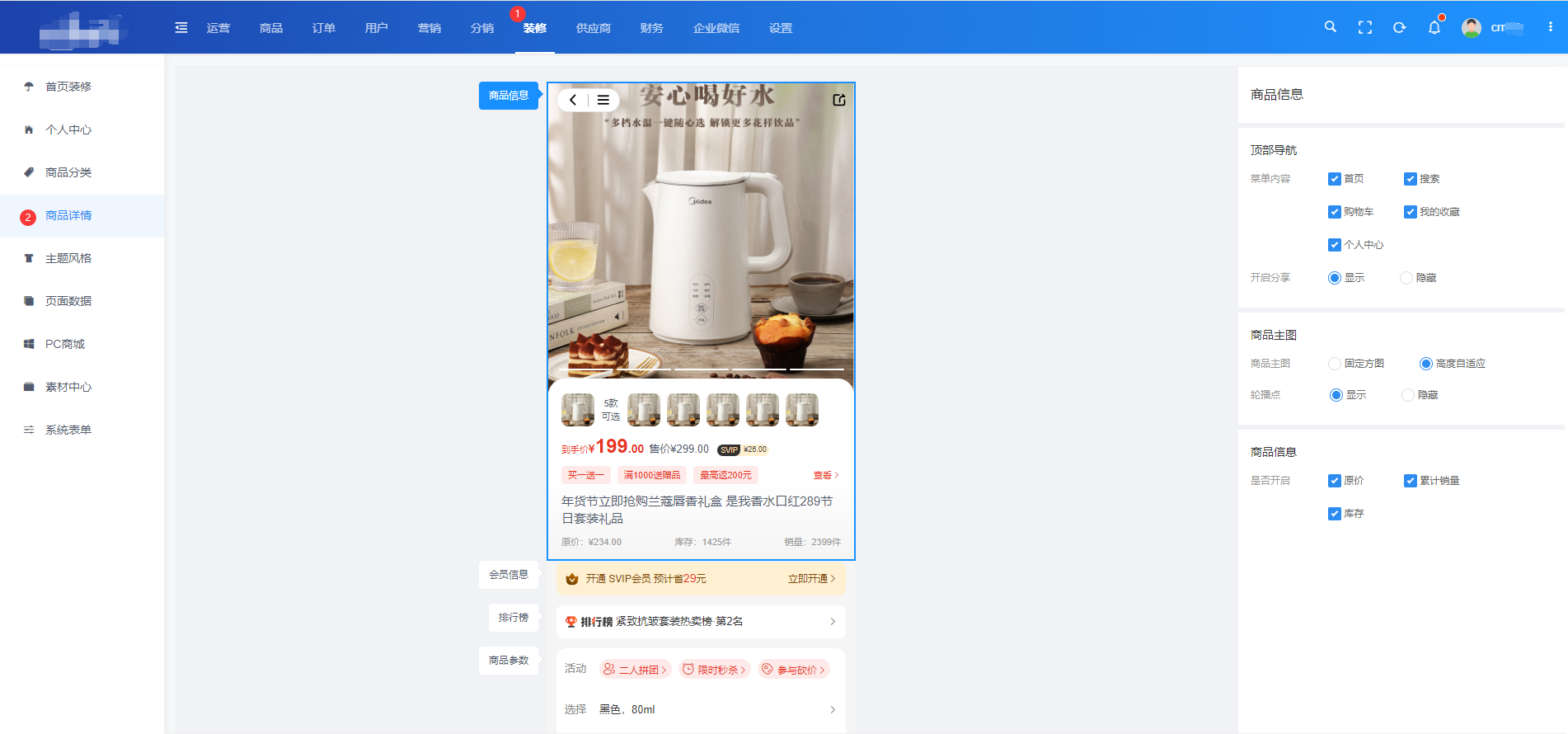Image resolution: width=1568 pixels, height=734 pixels.
Task: Click 查看 to expand the promotions
Action: pos(825,475)
